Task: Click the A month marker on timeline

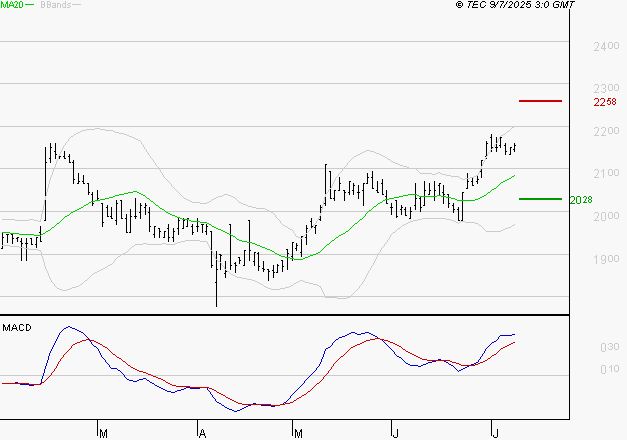Action: 202,432
